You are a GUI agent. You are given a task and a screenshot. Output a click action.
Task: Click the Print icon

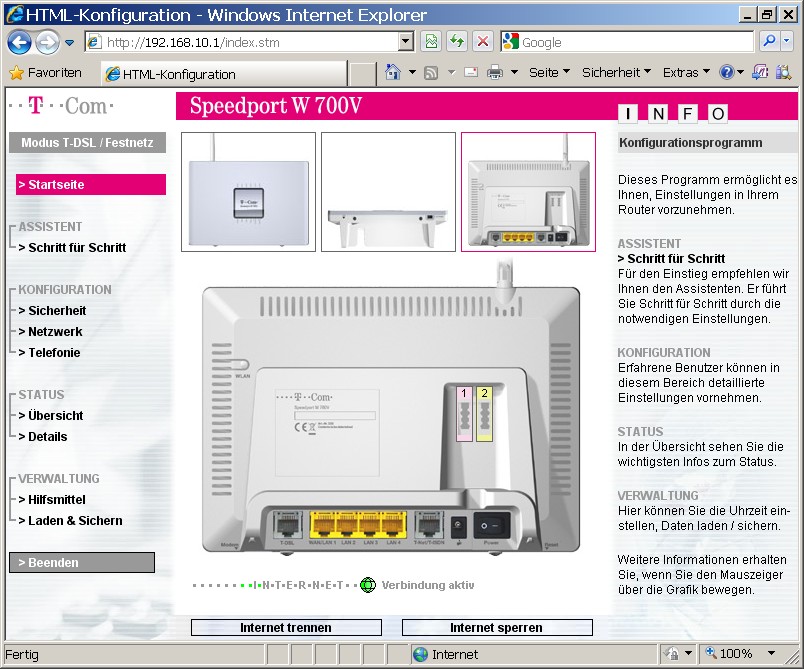[495, 73]
